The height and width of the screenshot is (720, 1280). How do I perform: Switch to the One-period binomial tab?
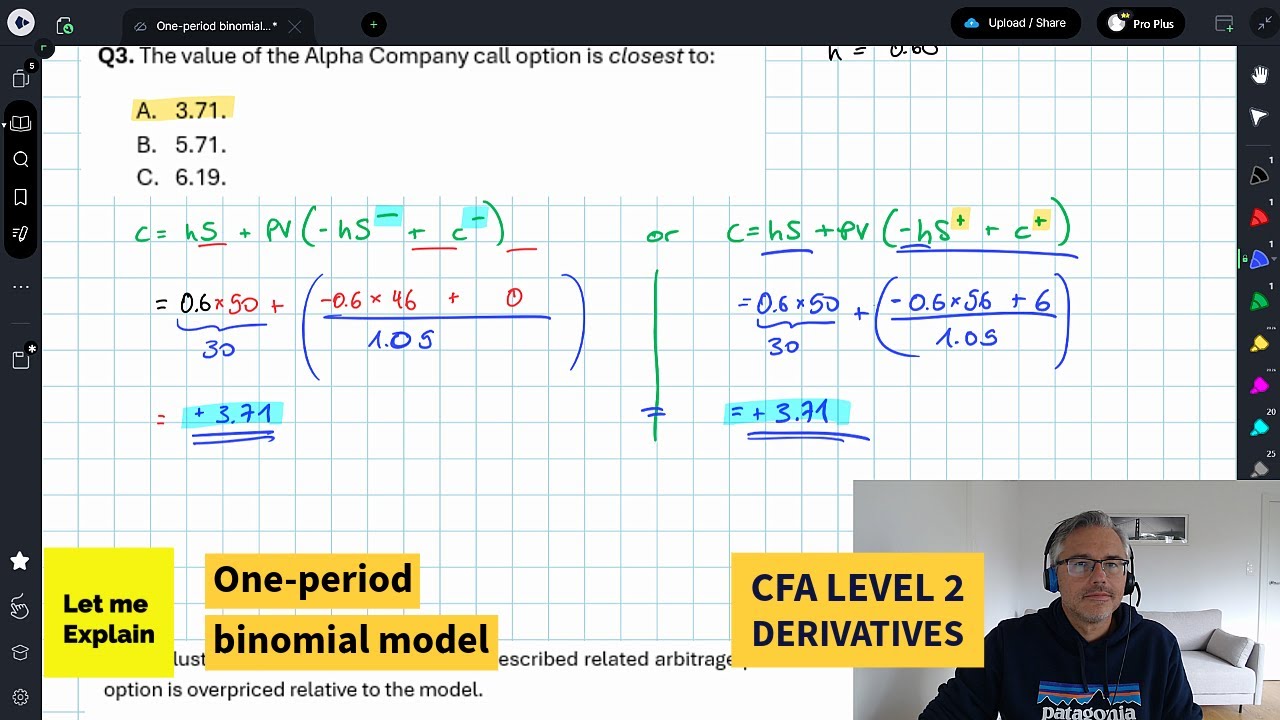pyautogui.click(x=216, y=26)
